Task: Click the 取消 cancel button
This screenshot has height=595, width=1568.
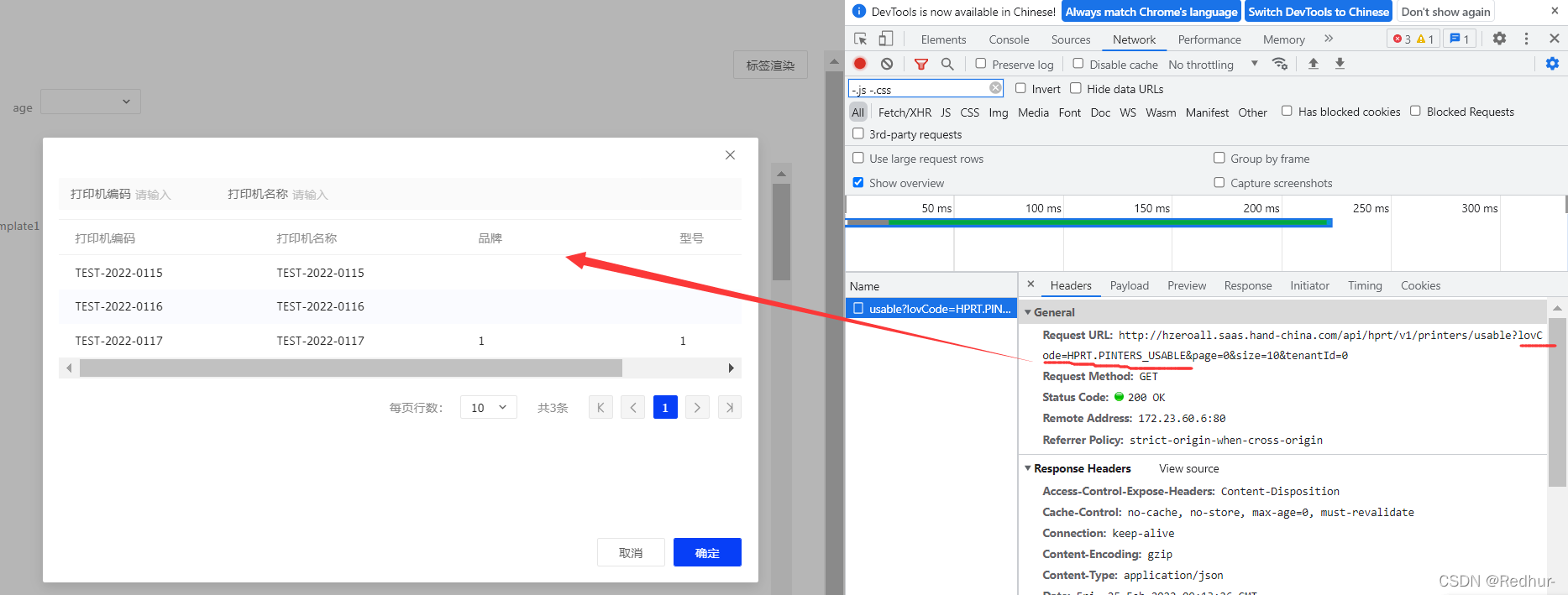Action: 631,552
